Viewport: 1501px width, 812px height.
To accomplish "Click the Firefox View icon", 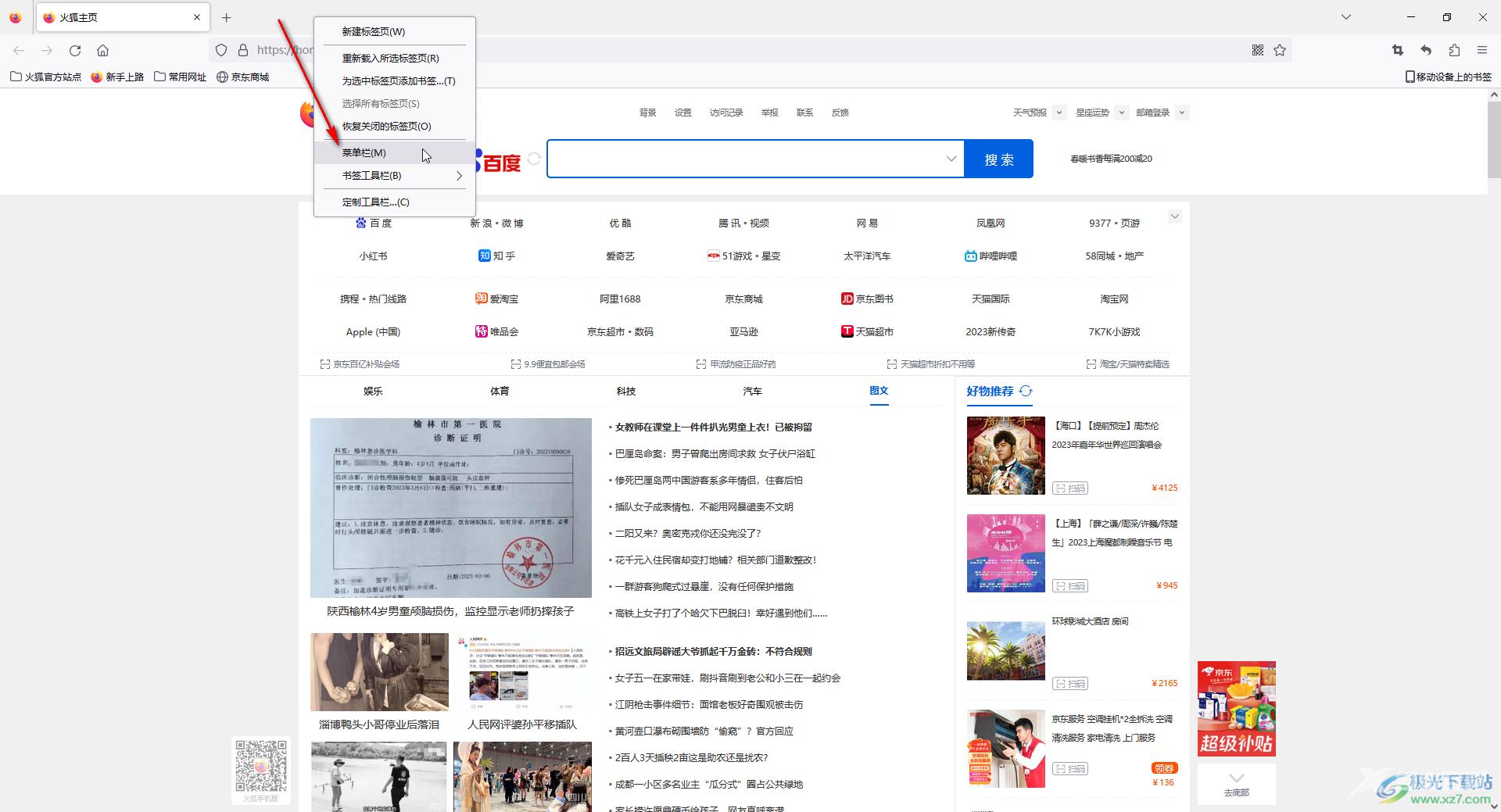I will click(x=15, y=17).
